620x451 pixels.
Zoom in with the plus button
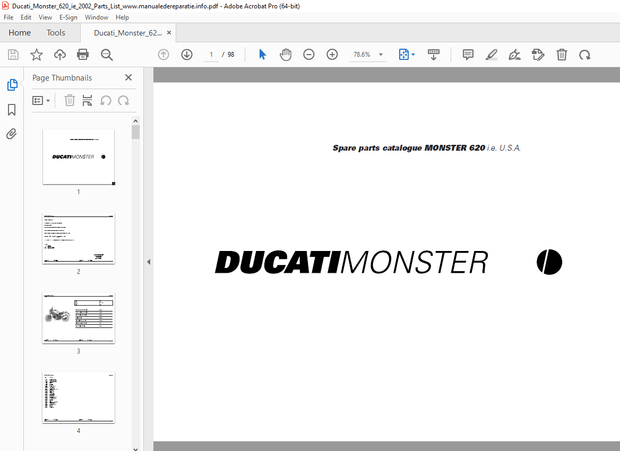pyautogui.click(x=332, y=55)
